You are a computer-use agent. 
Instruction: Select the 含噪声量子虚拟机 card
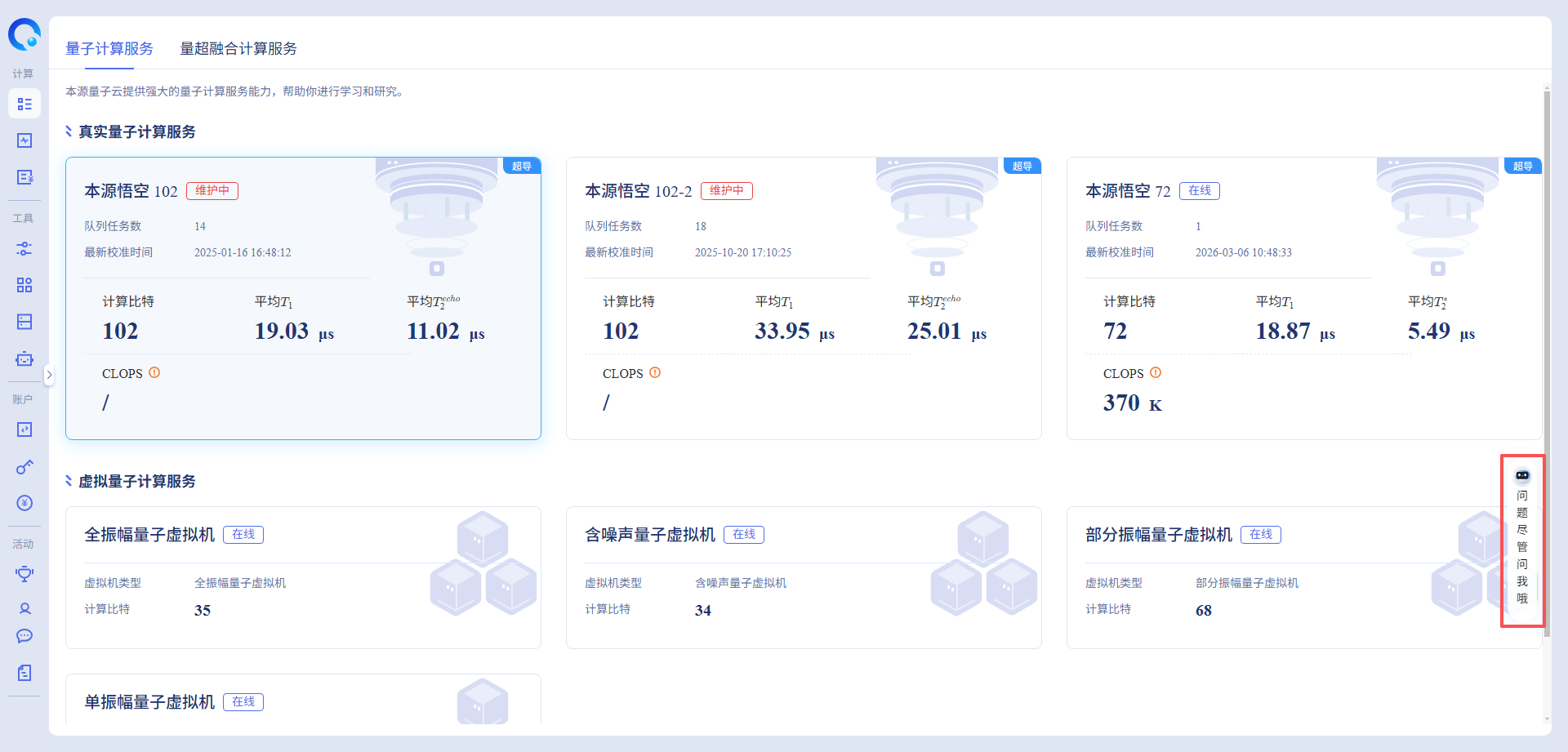pyautogui.click(x=803, y=577)
